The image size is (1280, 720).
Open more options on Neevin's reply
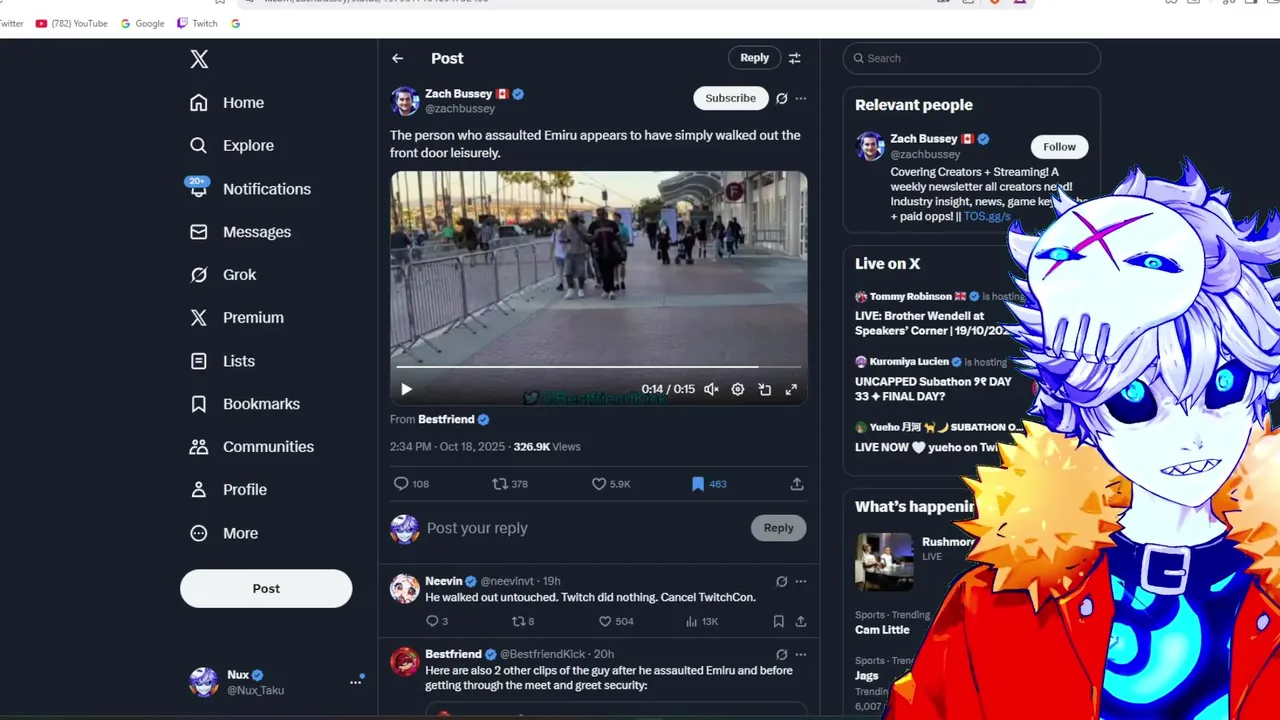click(801, 581)
